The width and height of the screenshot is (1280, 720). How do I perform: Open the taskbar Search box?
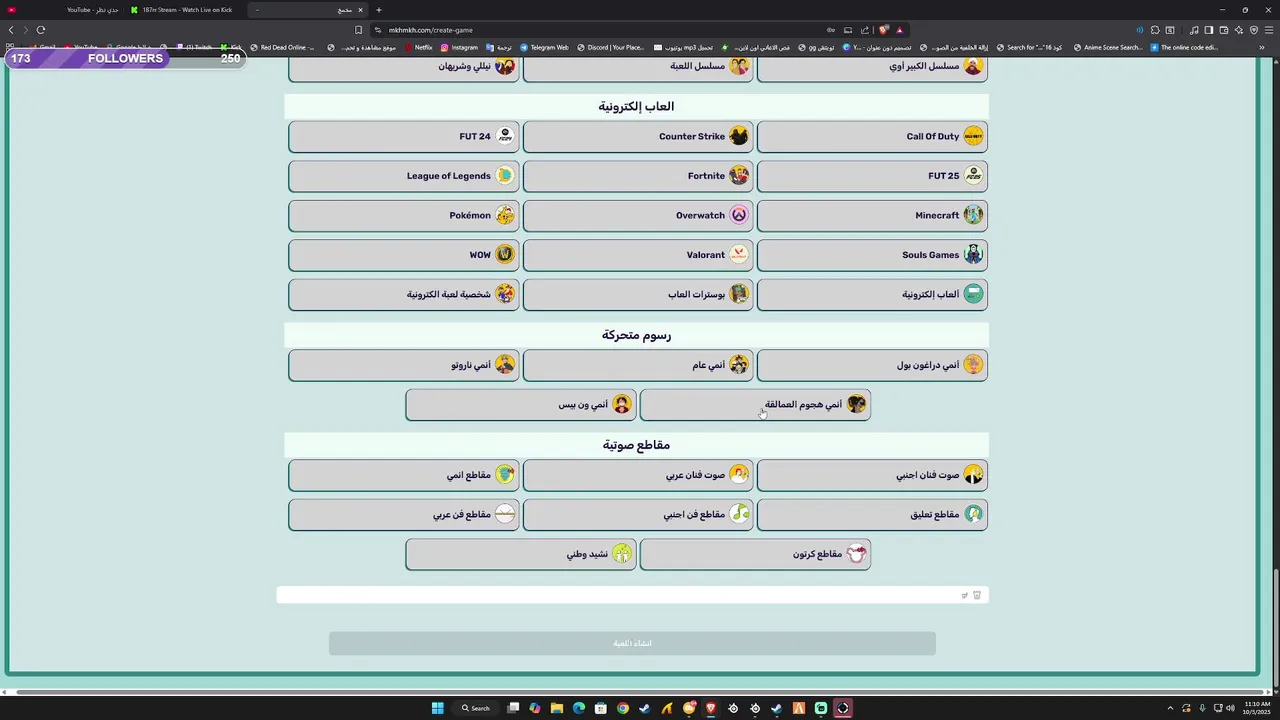pyautogui.click(x=476, y=708)
